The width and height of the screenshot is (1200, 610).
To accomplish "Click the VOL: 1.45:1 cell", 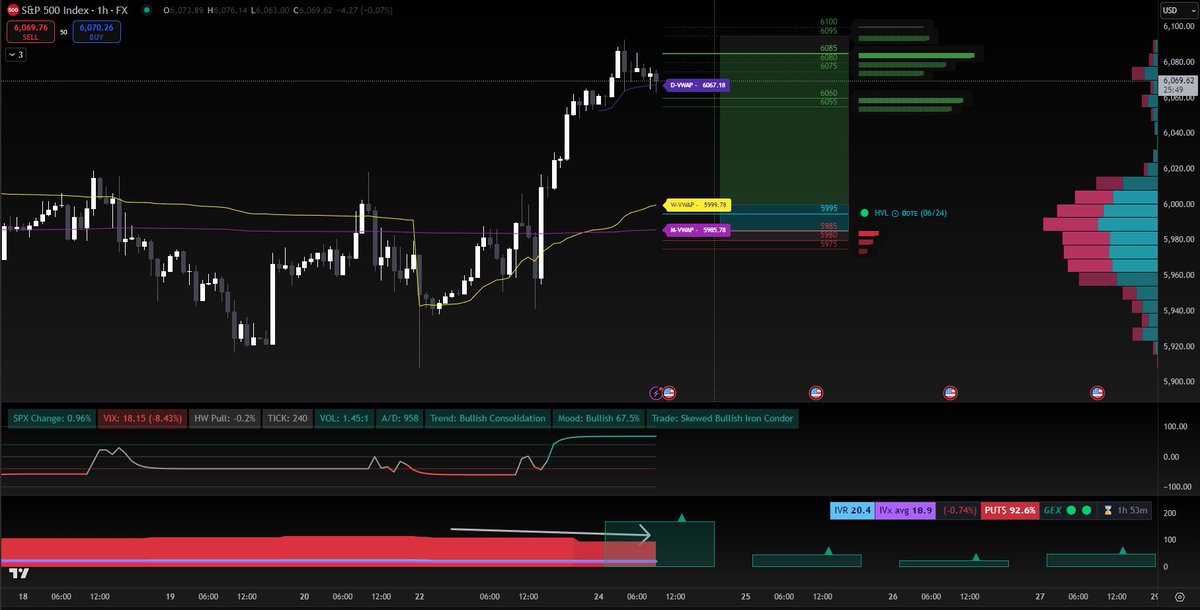I will [x=343, y=418].
